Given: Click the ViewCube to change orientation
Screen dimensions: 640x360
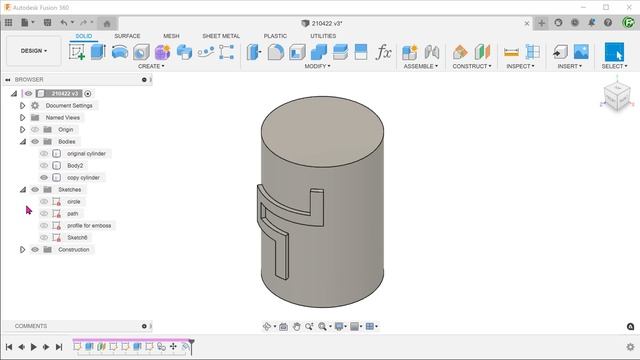Looking at the screenshot, I should click(617, 96).
